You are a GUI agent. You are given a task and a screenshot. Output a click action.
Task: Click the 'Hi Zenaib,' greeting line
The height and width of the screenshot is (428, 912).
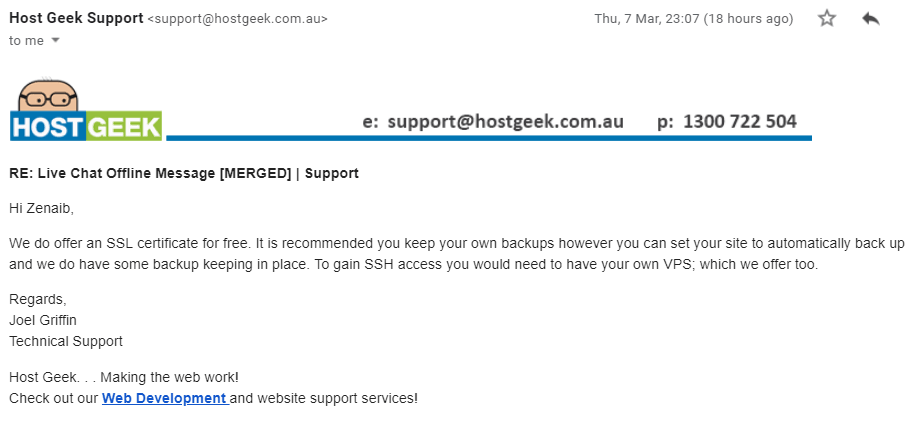[41, 209]
